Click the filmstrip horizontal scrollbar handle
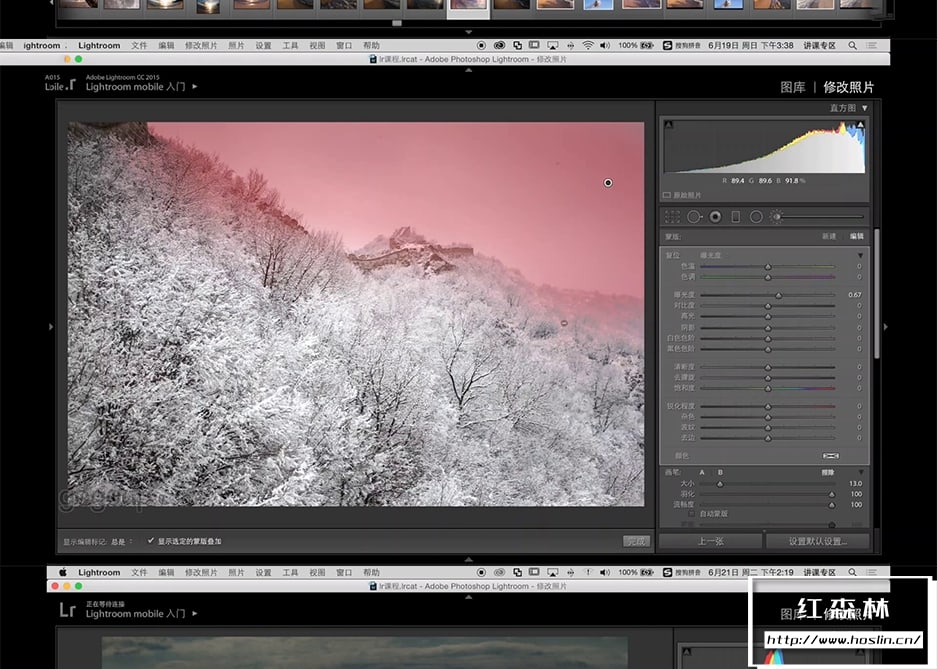 pos(397,23)
